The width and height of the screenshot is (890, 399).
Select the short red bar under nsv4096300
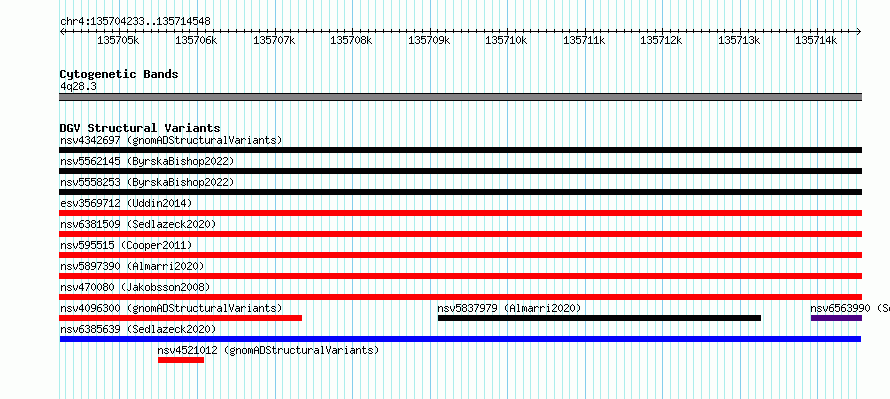coord(180,318)
